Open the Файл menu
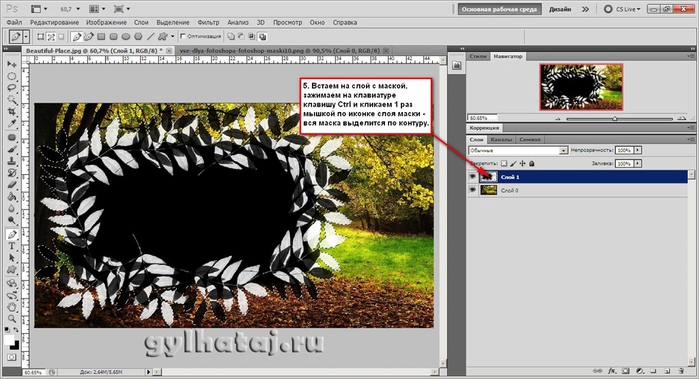Screen dimensions: 699x379 [x=15, y=22]
